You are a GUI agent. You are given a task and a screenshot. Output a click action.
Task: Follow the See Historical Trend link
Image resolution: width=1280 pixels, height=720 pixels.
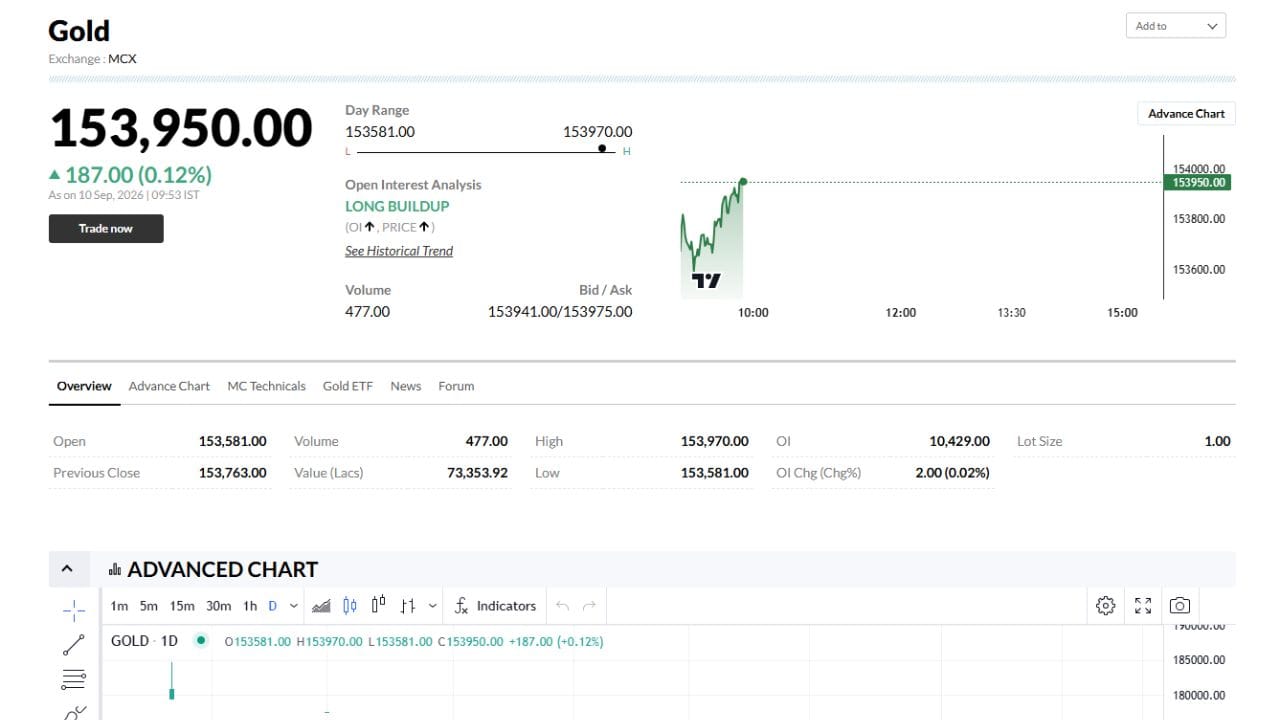pos(399,251)
